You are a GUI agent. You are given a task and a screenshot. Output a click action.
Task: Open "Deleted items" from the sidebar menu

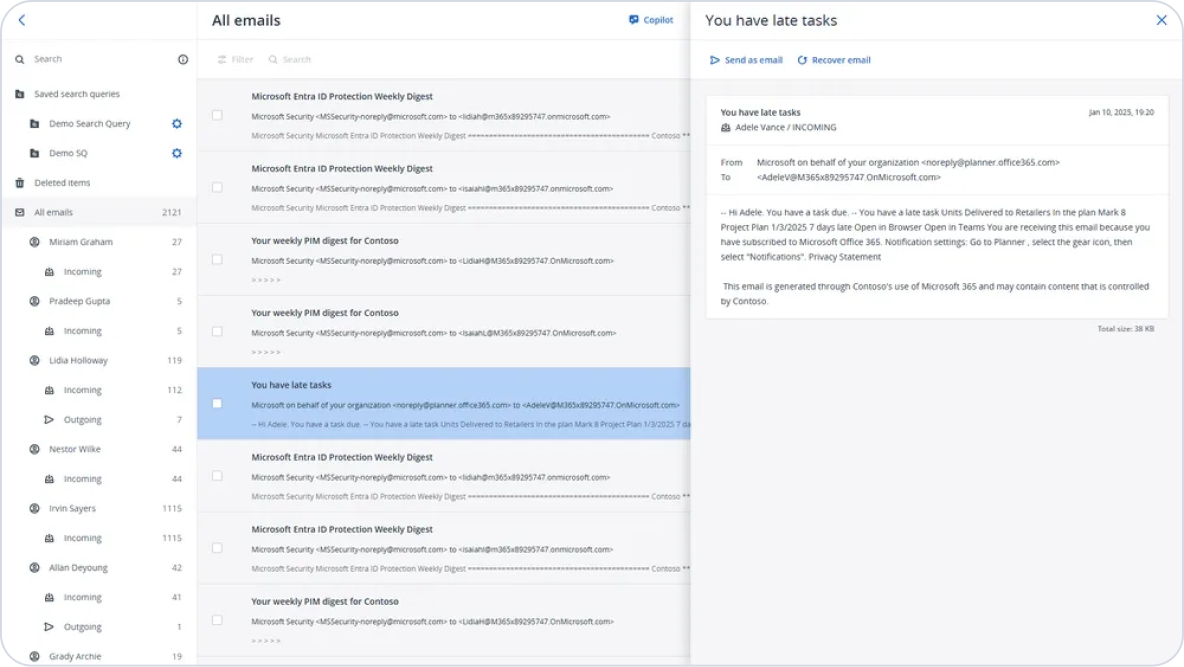coord(60,182)
